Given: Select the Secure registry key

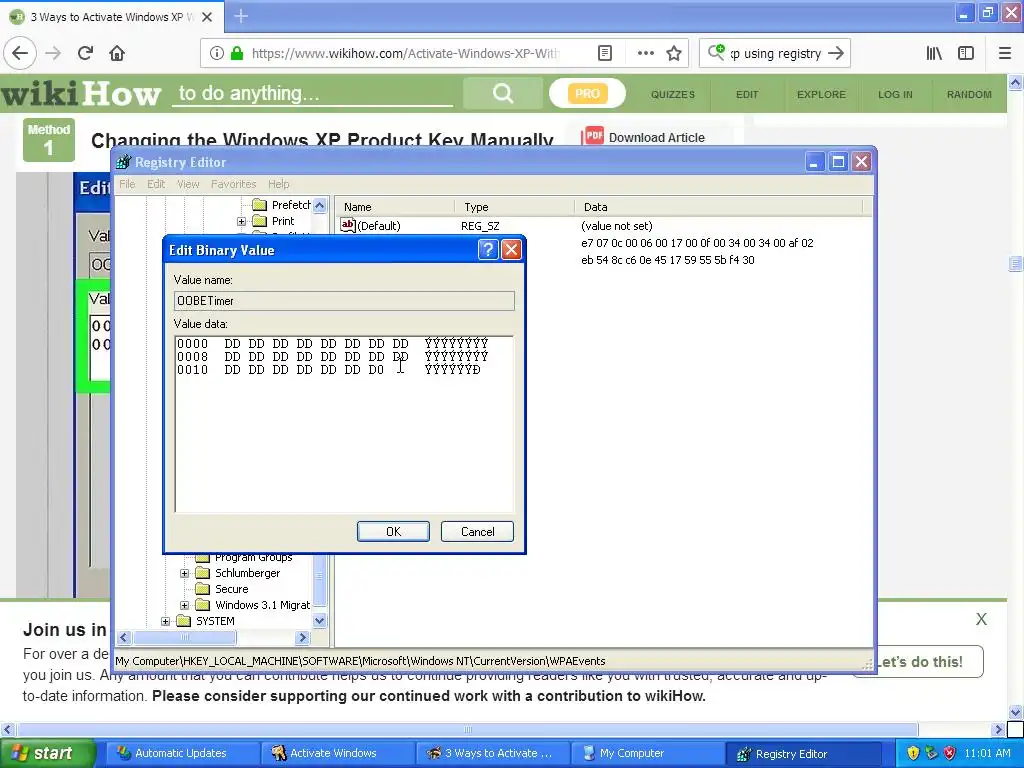Looking at the screenshot, I should pyautogui.click(x=231, y=589).
